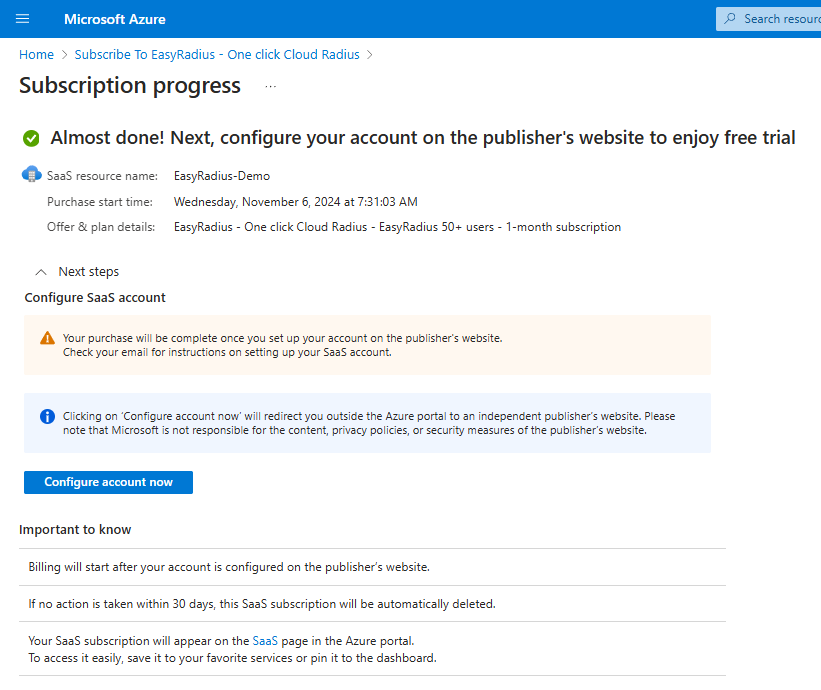The image size is (821, 690).
Task: Click the Microsoft Azure logo
Action: point(114,19)
